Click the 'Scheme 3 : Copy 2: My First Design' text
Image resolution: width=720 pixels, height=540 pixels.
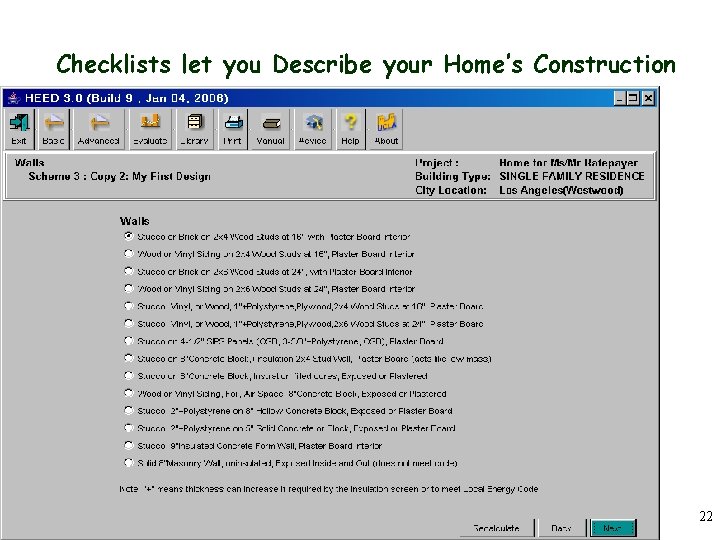[x=119, y=176]
